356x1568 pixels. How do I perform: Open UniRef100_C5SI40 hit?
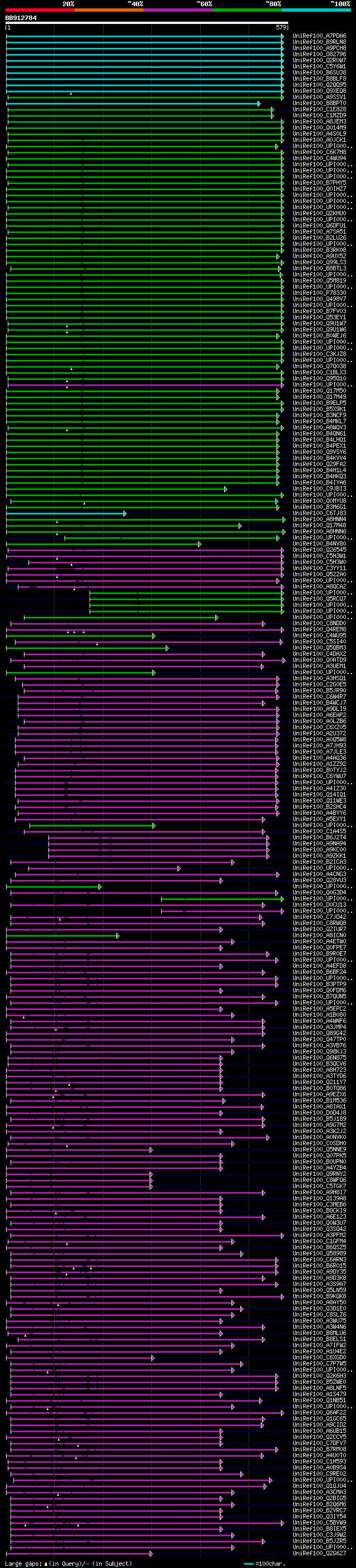319,641
